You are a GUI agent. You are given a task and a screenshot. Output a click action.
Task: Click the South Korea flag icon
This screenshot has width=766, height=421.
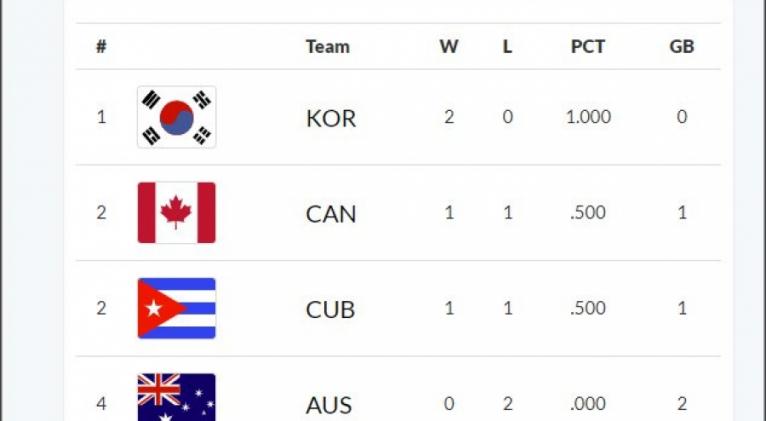click(176, 117)
